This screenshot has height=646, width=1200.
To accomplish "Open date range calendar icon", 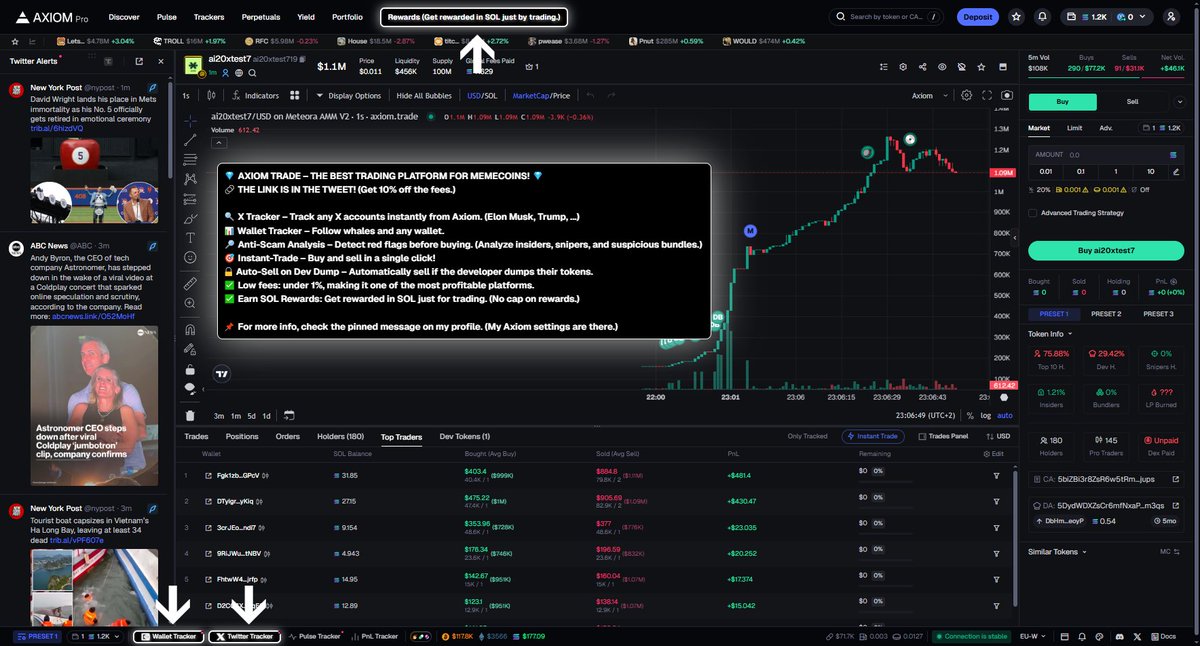I will tap(289, 415).
